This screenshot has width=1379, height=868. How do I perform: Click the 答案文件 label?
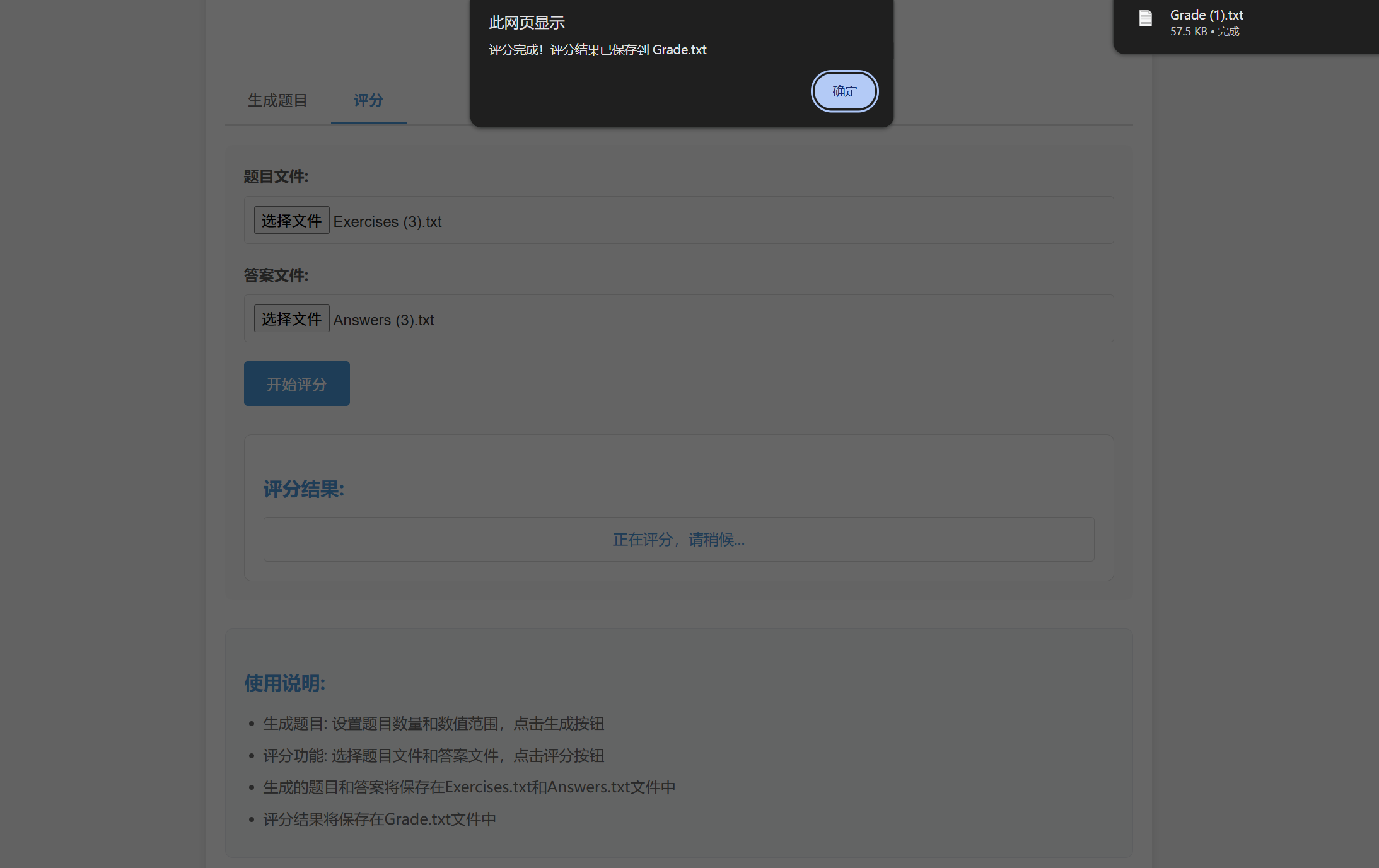point(276,275)
